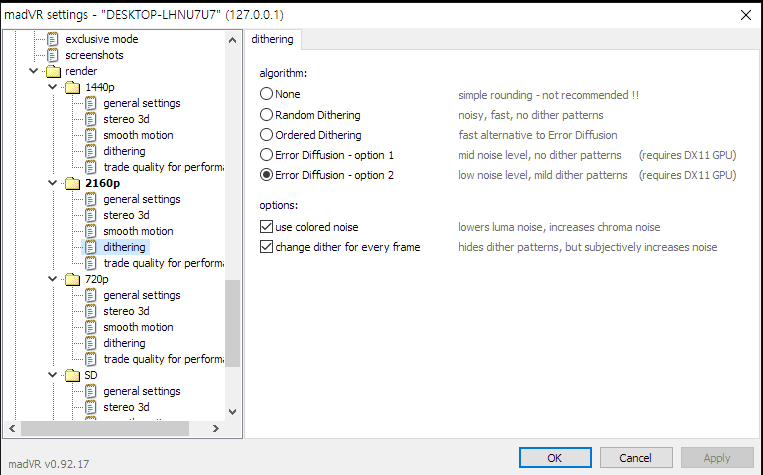Viewport: 763px width, 475px height.
Task: Collapse the 720p tree node
Action: click(52, 279)
